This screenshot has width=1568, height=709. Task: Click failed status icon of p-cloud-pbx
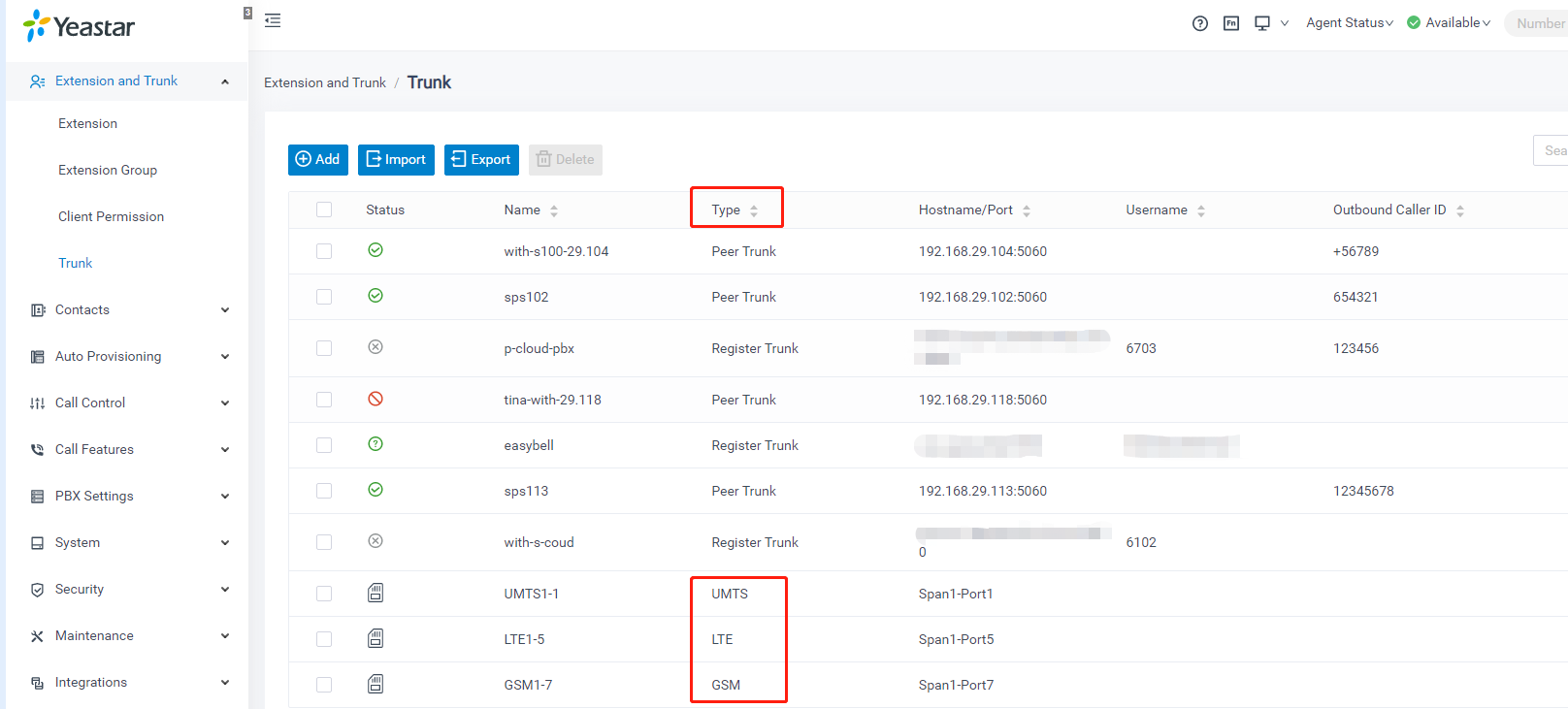click(x=376, y=347)
